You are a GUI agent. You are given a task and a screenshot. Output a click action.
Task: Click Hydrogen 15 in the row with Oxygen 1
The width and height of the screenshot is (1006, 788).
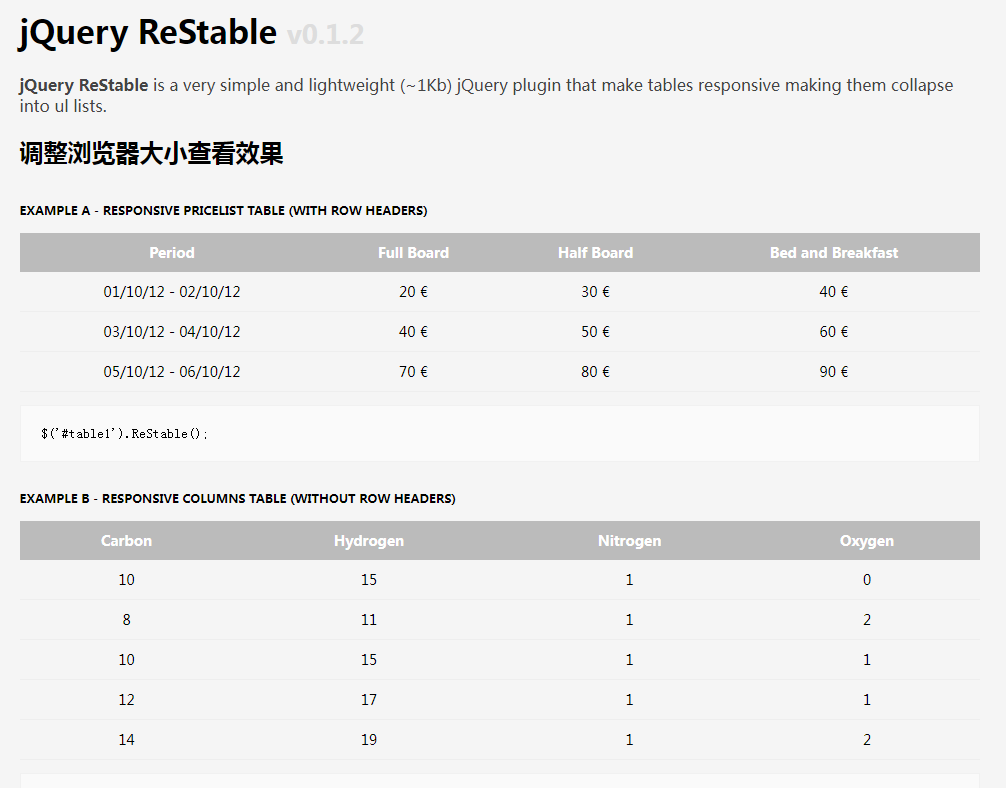tap(369, 660)
